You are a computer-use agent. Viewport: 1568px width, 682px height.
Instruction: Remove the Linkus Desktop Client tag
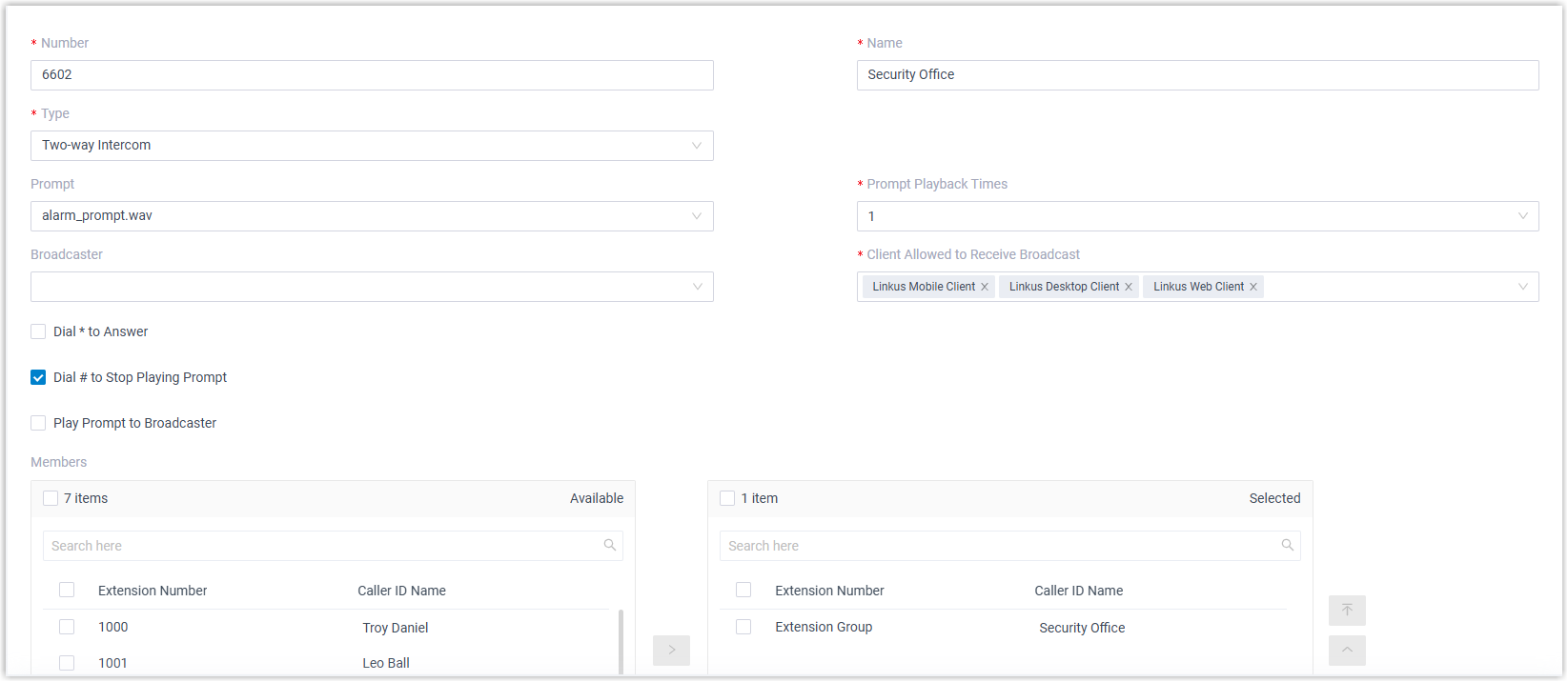pyautogui.click(x=1129, y=287)
